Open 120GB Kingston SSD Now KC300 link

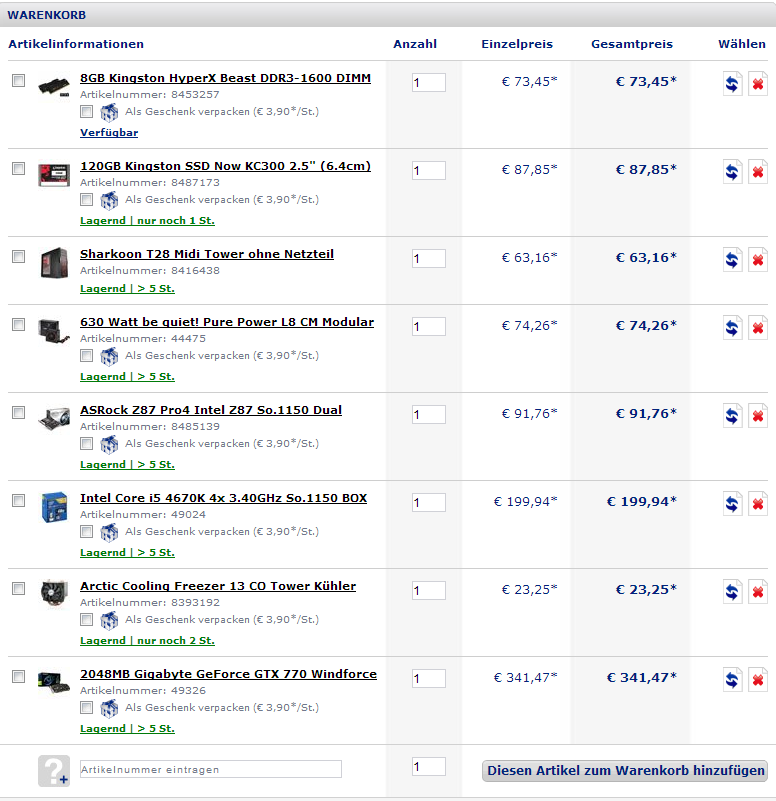[225, 166]
